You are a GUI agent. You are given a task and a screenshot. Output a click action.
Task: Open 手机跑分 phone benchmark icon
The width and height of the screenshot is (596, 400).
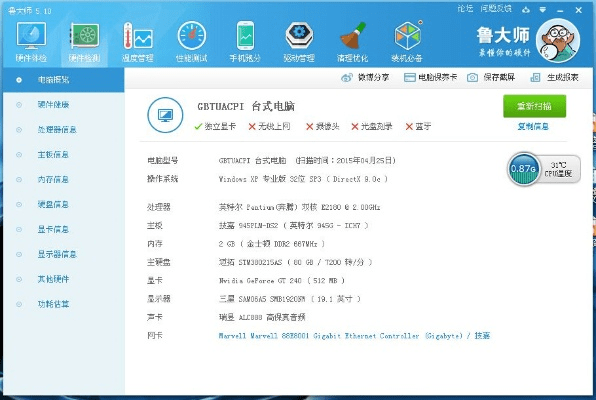coord(245,36)
